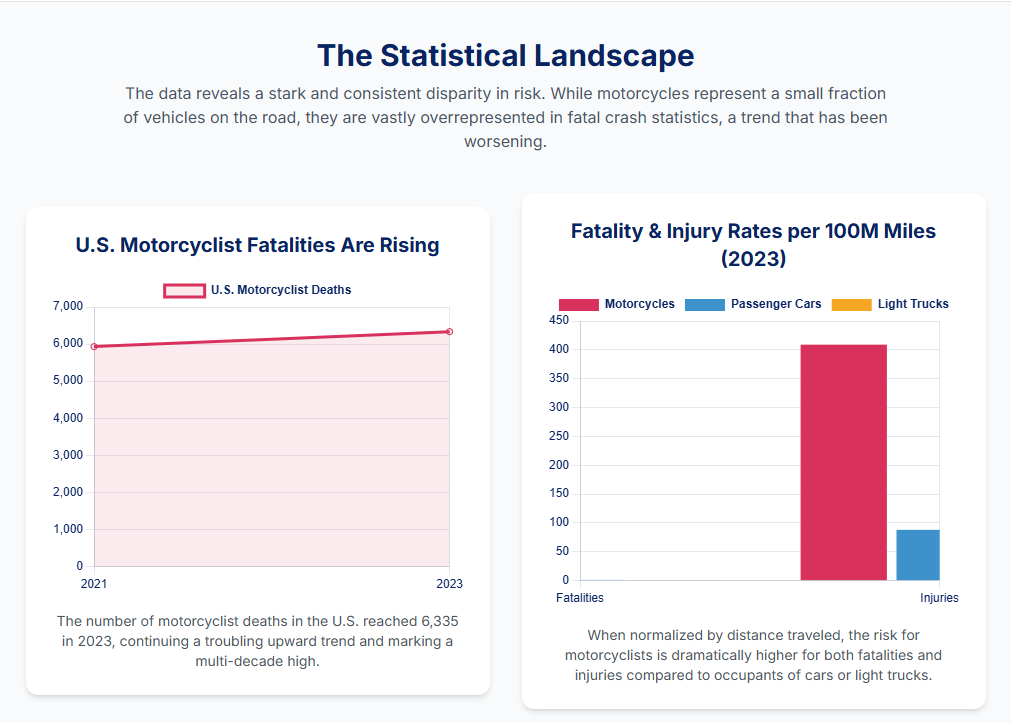The width and height of the screenshot is (1011, 723).
Task: Toggle the U.S. Motorcyclist Deaths legend label
Action: (x=281, y=290)
